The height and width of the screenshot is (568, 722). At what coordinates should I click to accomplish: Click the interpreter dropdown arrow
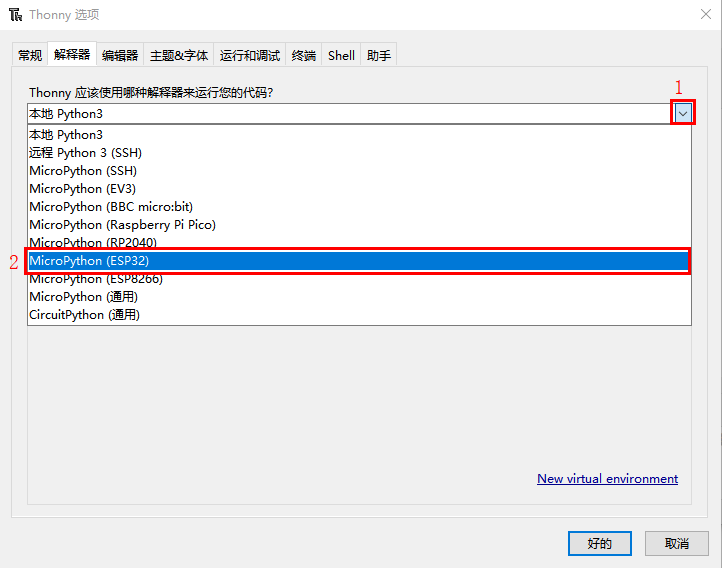683,113
